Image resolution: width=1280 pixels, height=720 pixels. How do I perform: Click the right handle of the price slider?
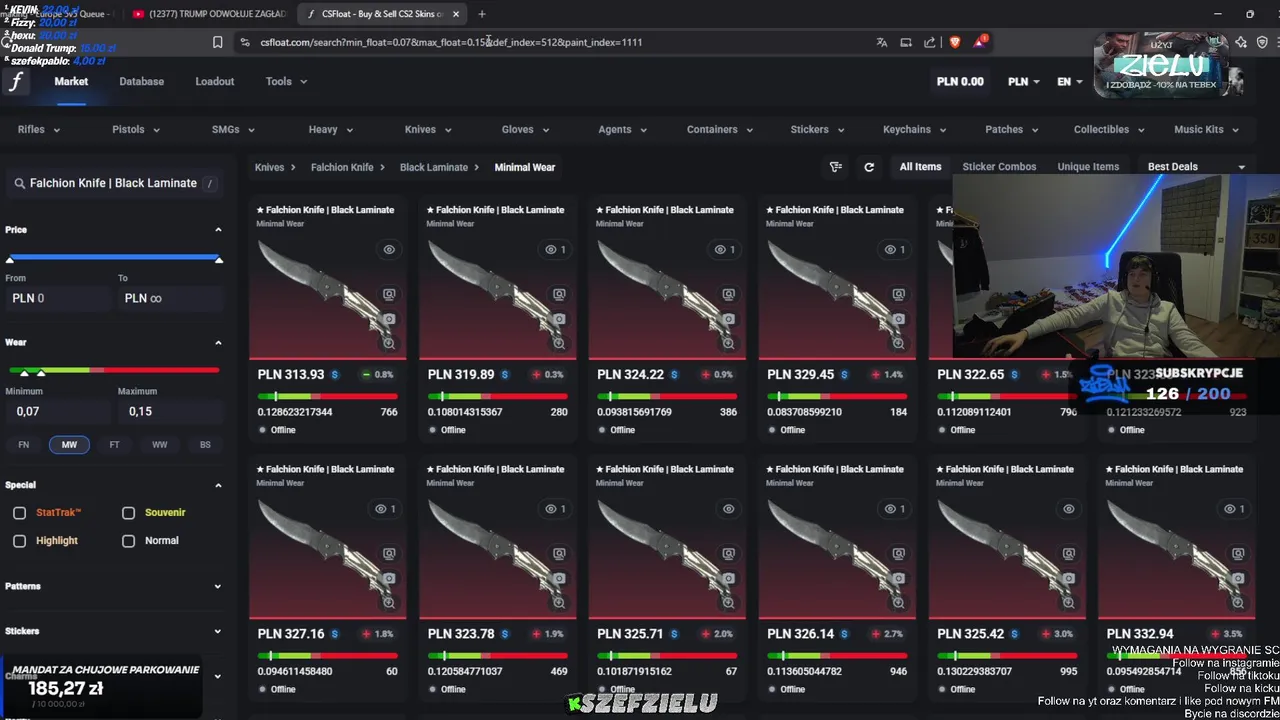[218, 259]
